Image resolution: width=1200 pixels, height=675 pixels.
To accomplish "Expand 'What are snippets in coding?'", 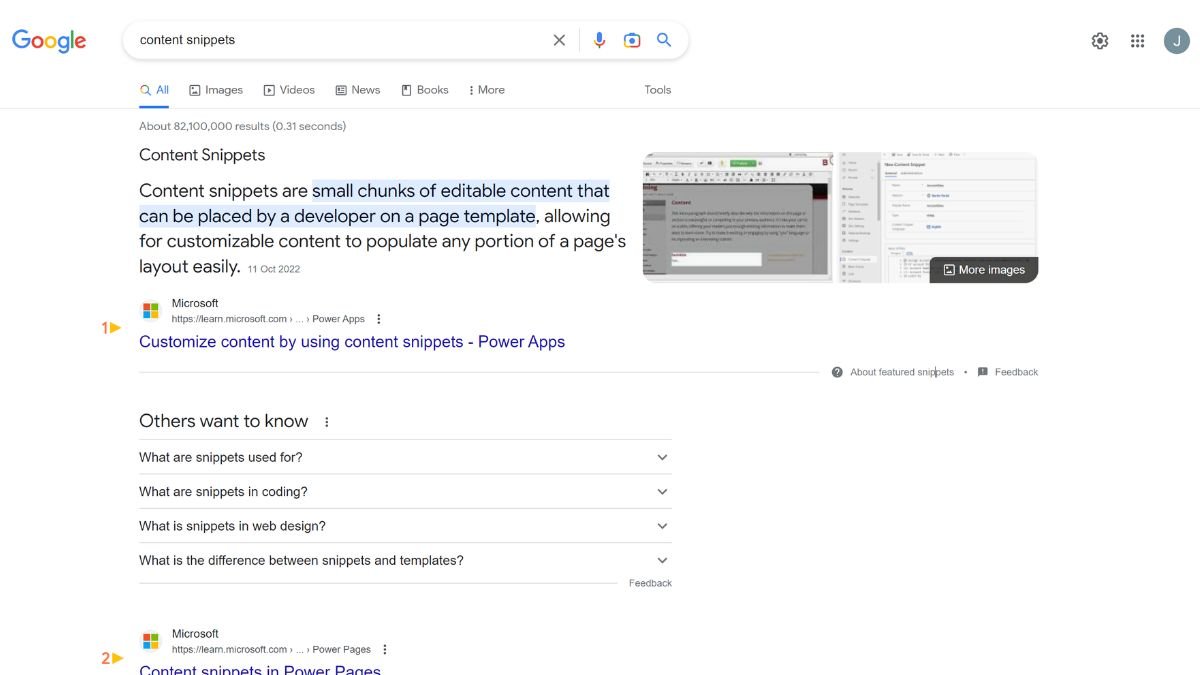I will coord(405,492).
